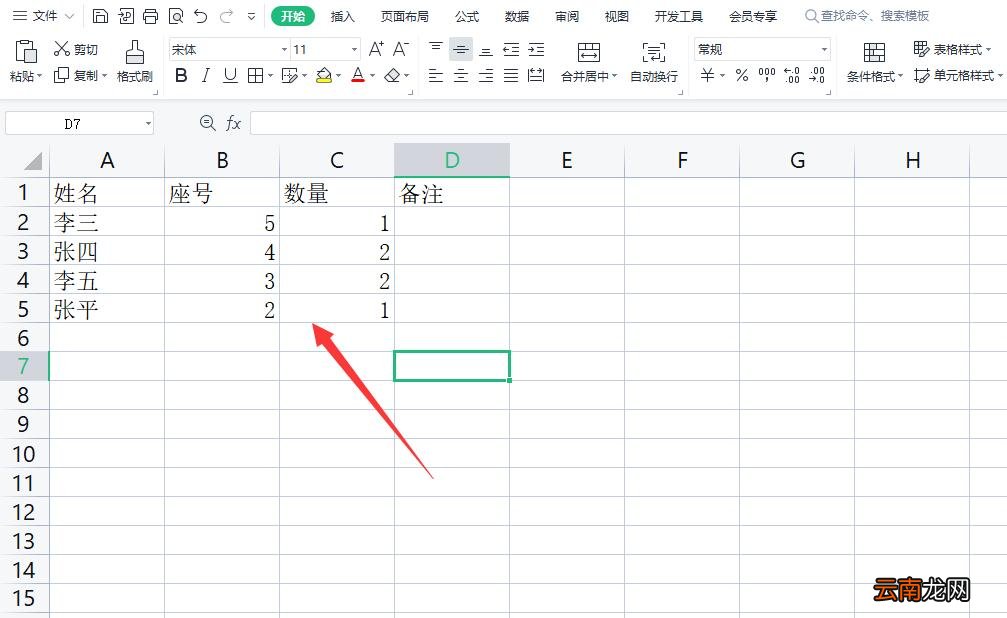
Task: Increase font size with A+ icon
Action: (376, 49)
